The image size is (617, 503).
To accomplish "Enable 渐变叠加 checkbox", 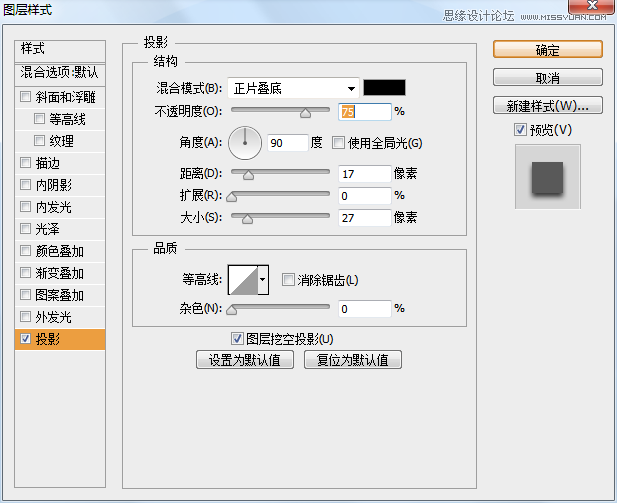I will point(26,273).
